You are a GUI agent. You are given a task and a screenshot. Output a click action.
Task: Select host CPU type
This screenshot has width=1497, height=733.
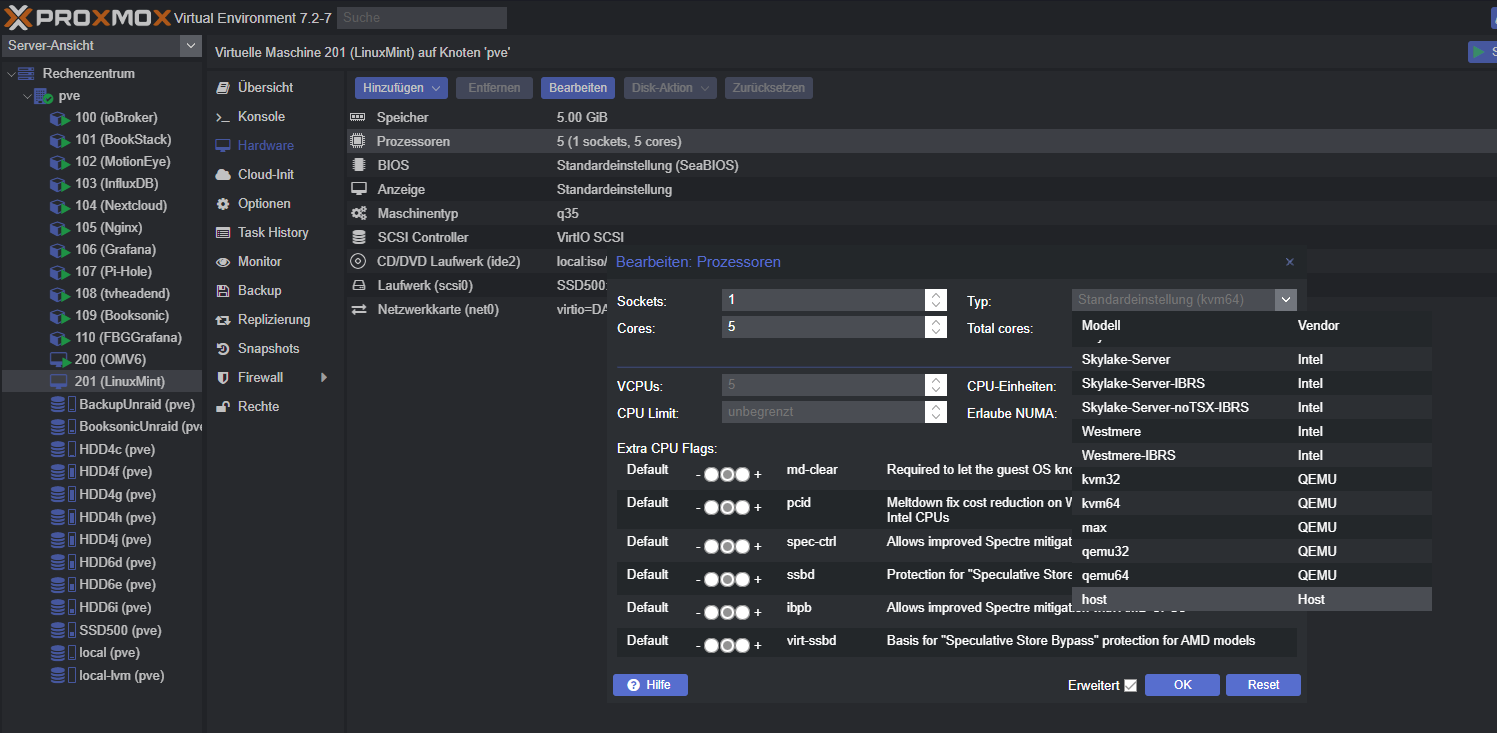tap(1252, 600)
